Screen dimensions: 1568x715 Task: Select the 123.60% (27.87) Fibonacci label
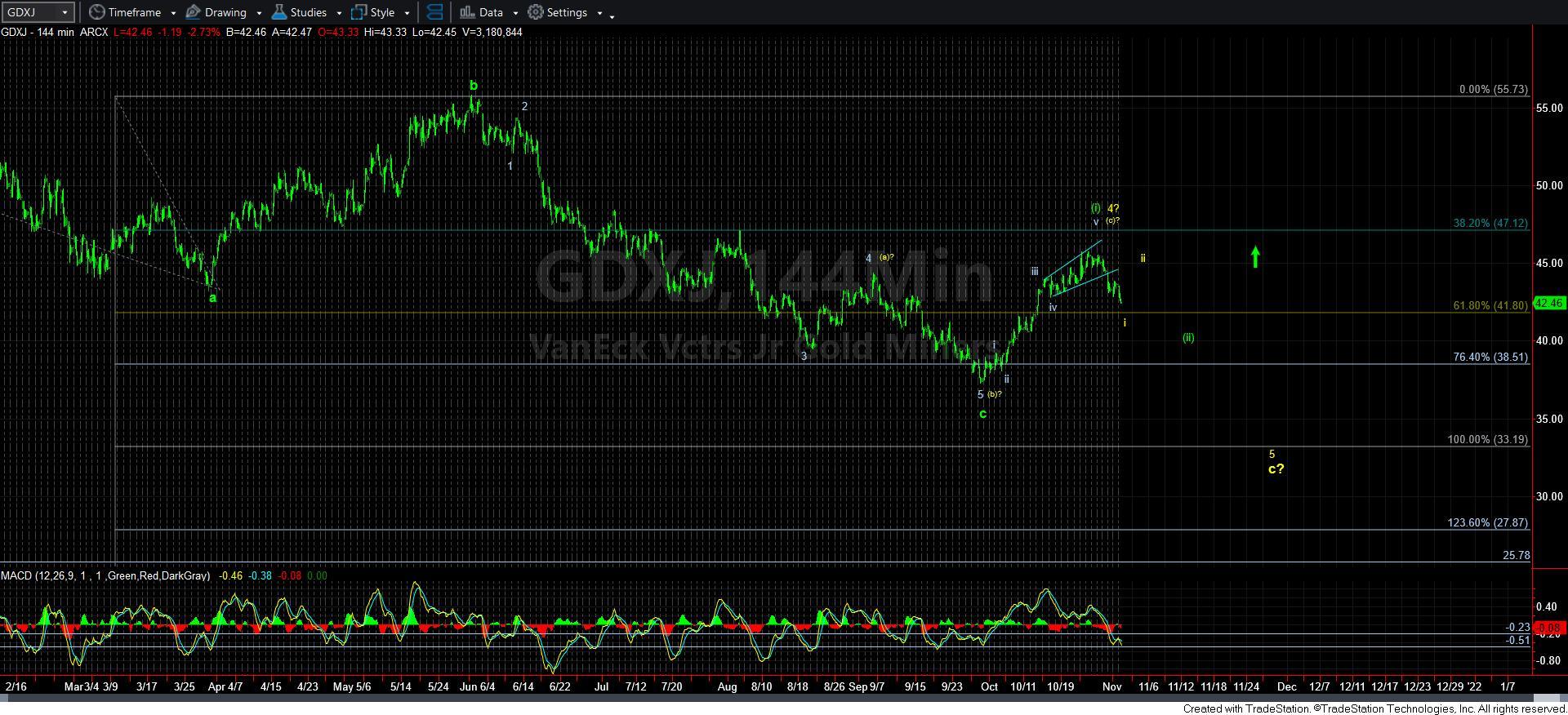pyautogui.click(x=1487, y=522)
